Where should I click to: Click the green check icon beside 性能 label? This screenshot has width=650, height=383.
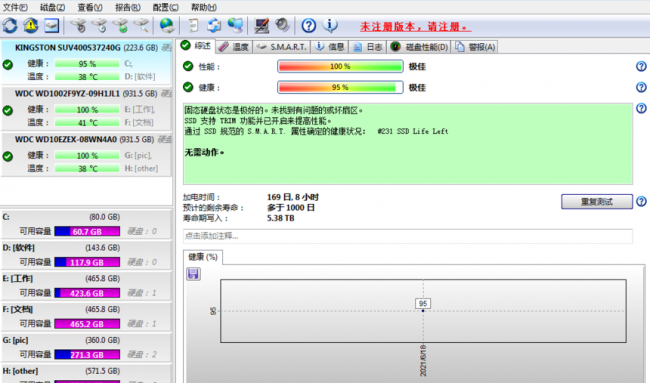click(188, 66)
